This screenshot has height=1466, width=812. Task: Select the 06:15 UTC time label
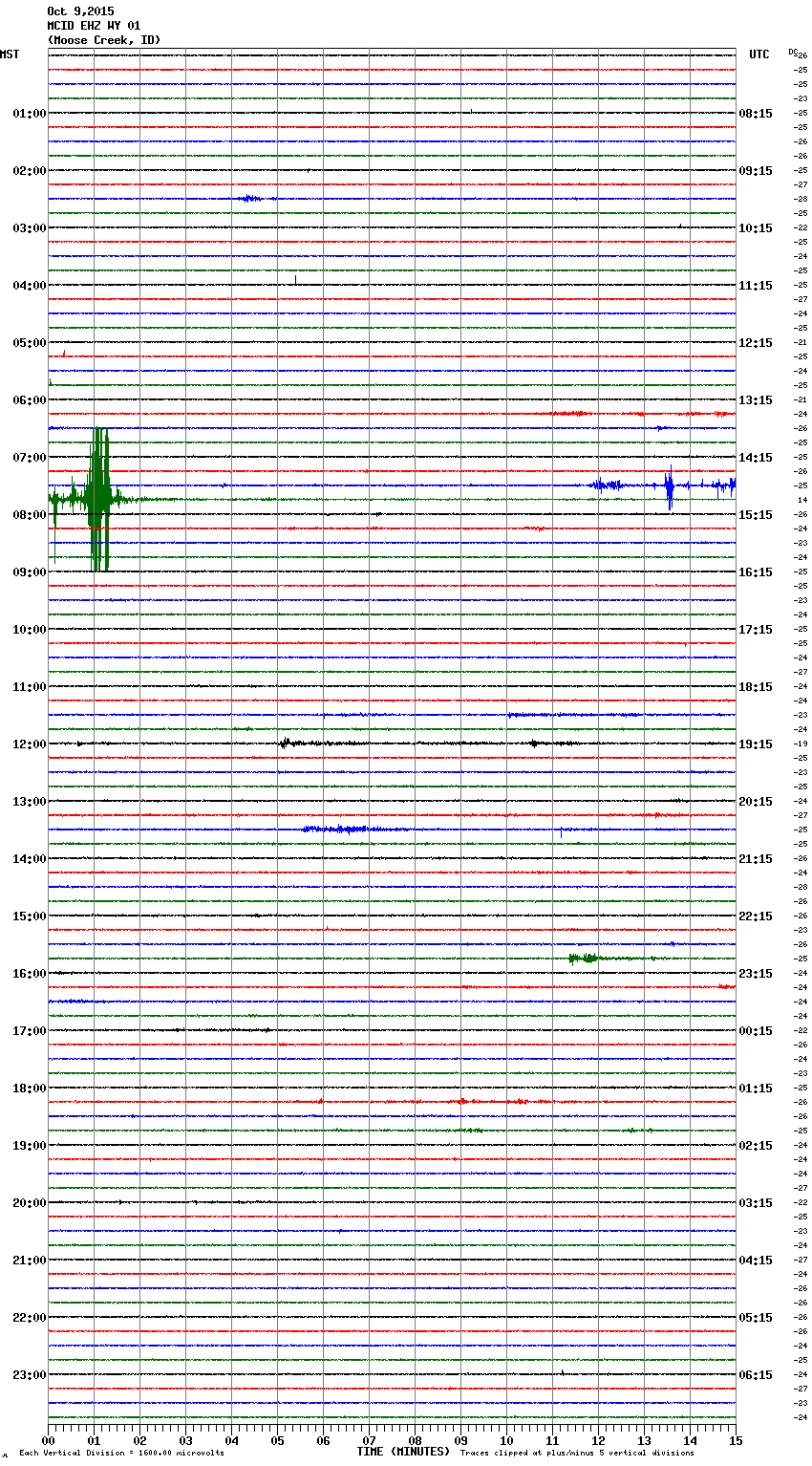point(756,1375)
